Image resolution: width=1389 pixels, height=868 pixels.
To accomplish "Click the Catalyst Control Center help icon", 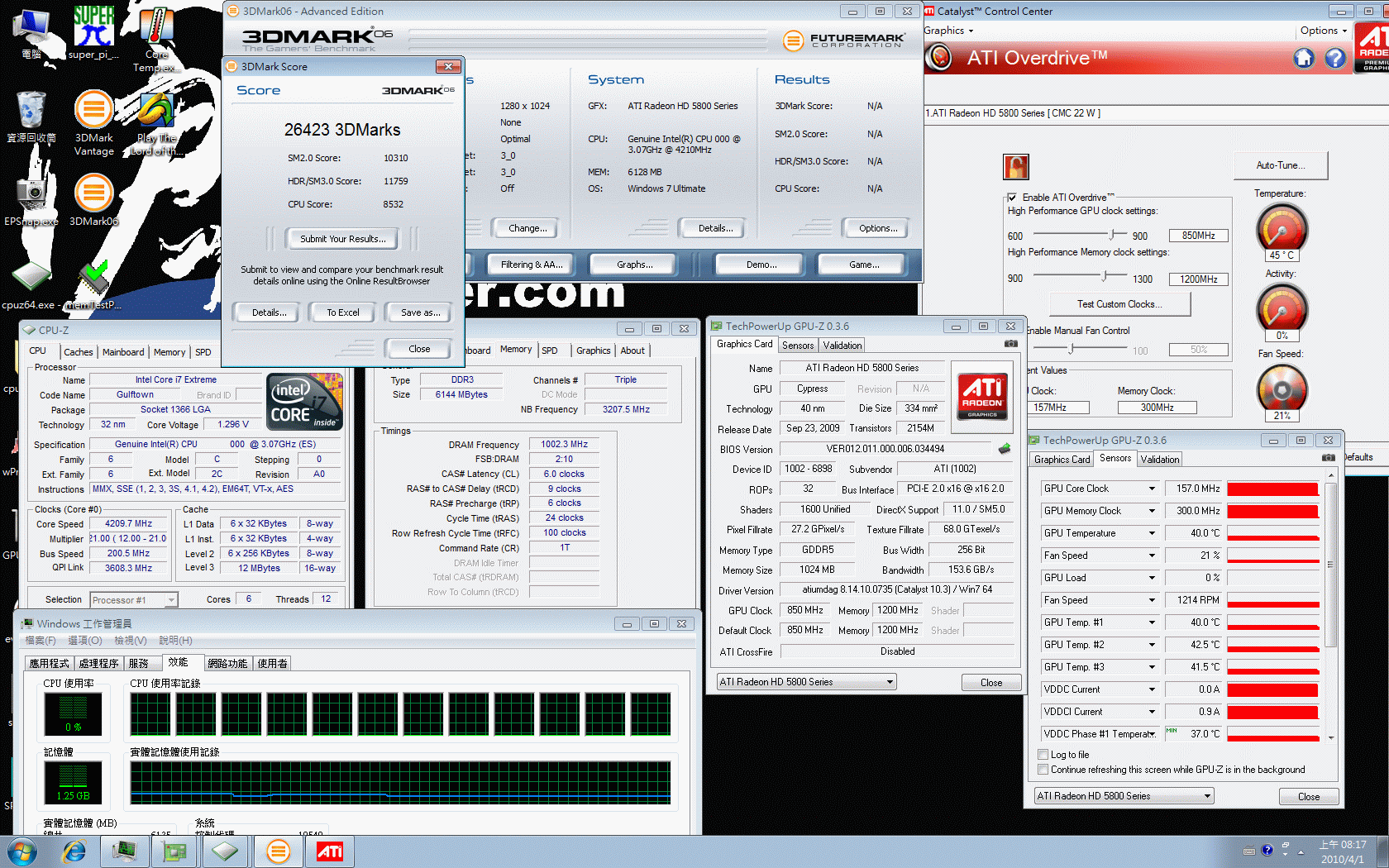I will click(1335, 58).
